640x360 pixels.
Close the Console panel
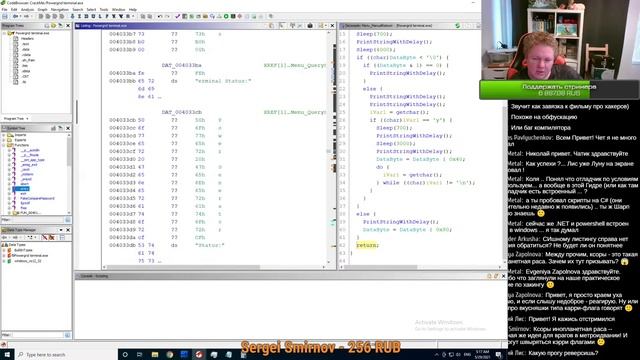503,276
